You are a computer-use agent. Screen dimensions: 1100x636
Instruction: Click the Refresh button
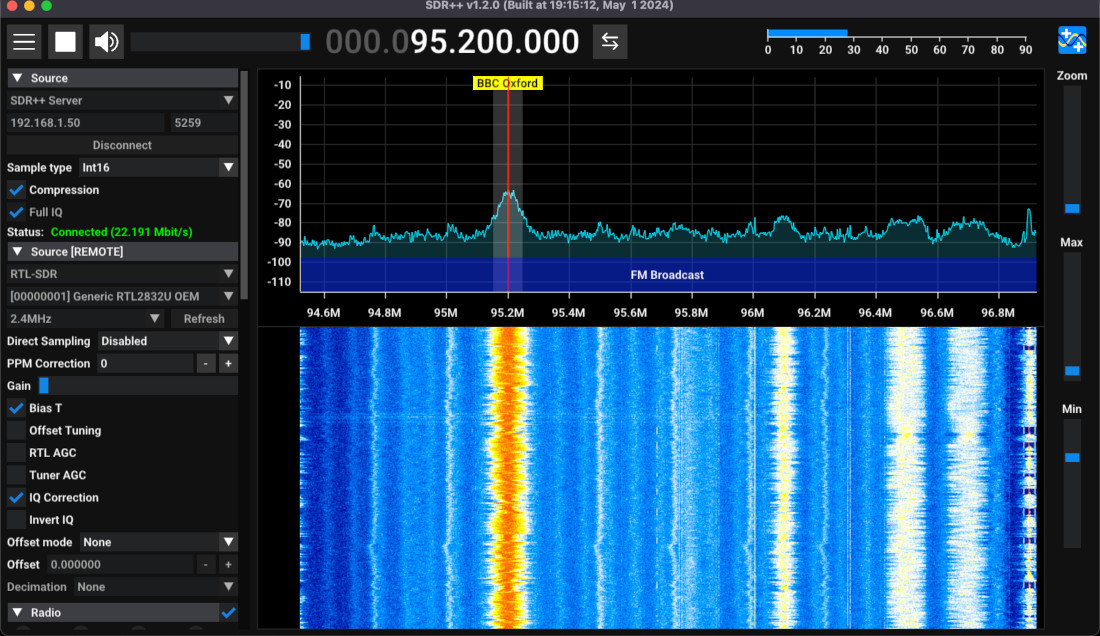pyautogui.click(x=204, y=319)
